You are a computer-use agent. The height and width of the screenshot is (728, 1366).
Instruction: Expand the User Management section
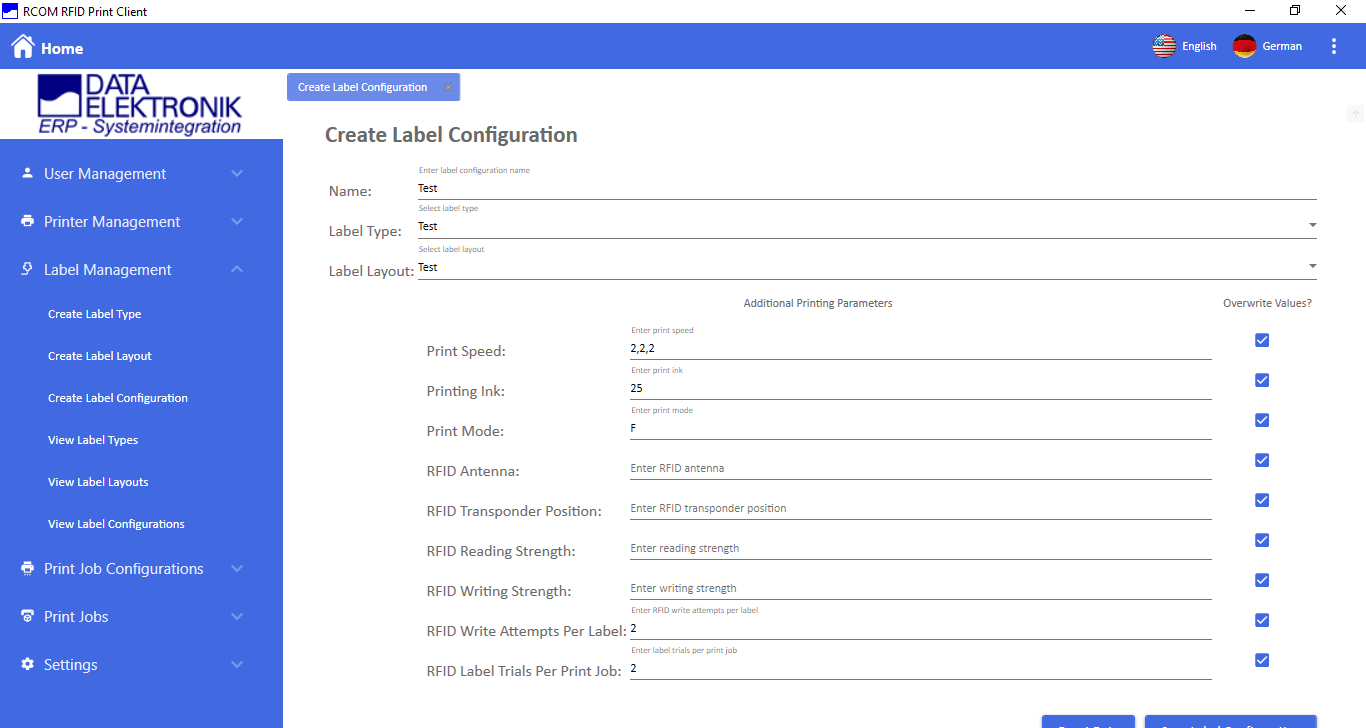coord(237,173)
